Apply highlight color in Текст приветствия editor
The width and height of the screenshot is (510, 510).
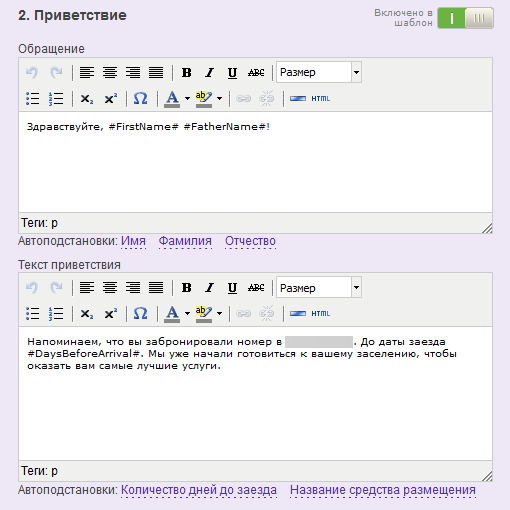(x=204, y=314)
